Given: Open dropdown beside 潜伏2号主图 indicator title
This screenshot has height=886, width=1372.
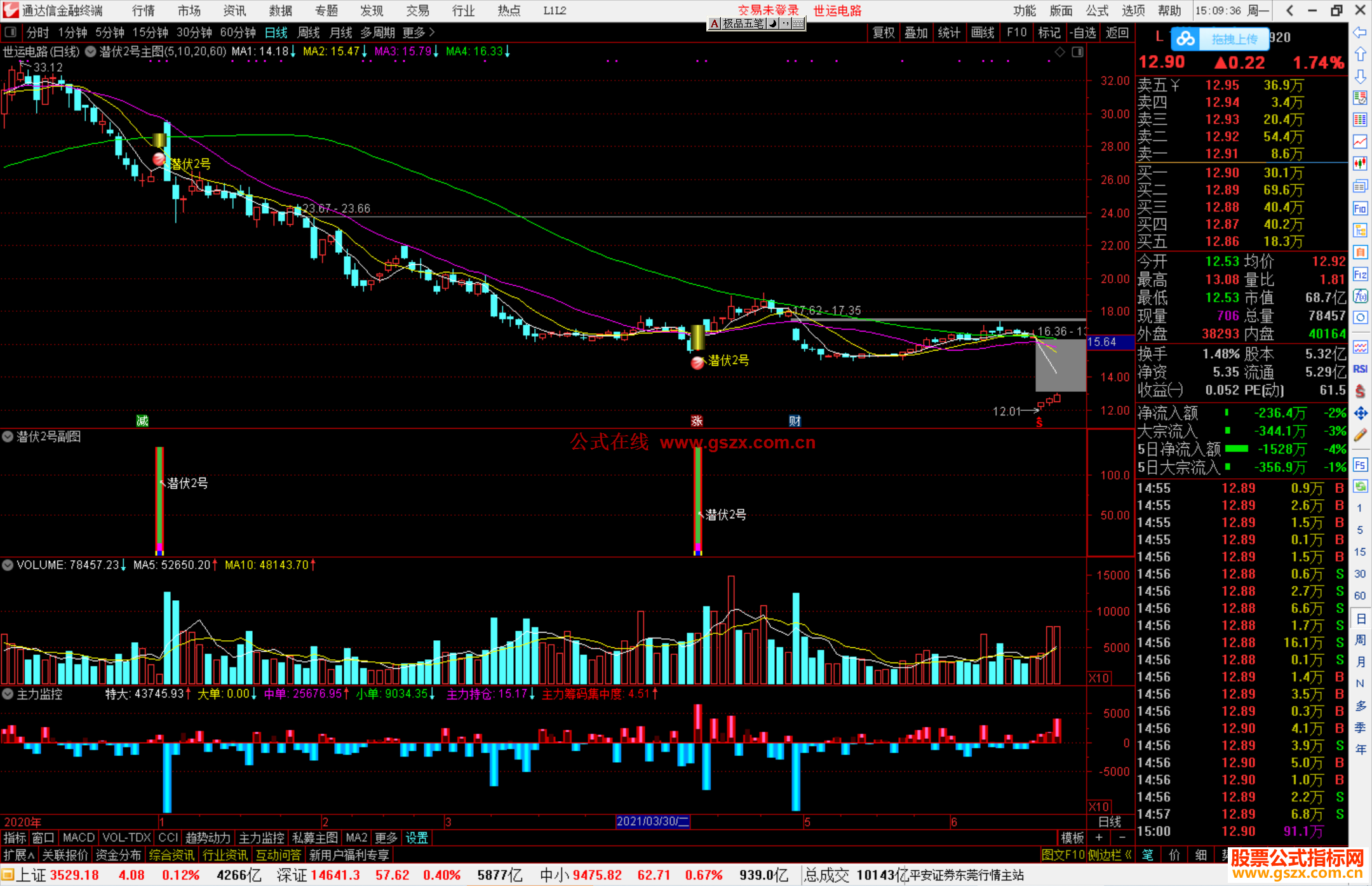Looking at the screenshot, I should [91, 52].
